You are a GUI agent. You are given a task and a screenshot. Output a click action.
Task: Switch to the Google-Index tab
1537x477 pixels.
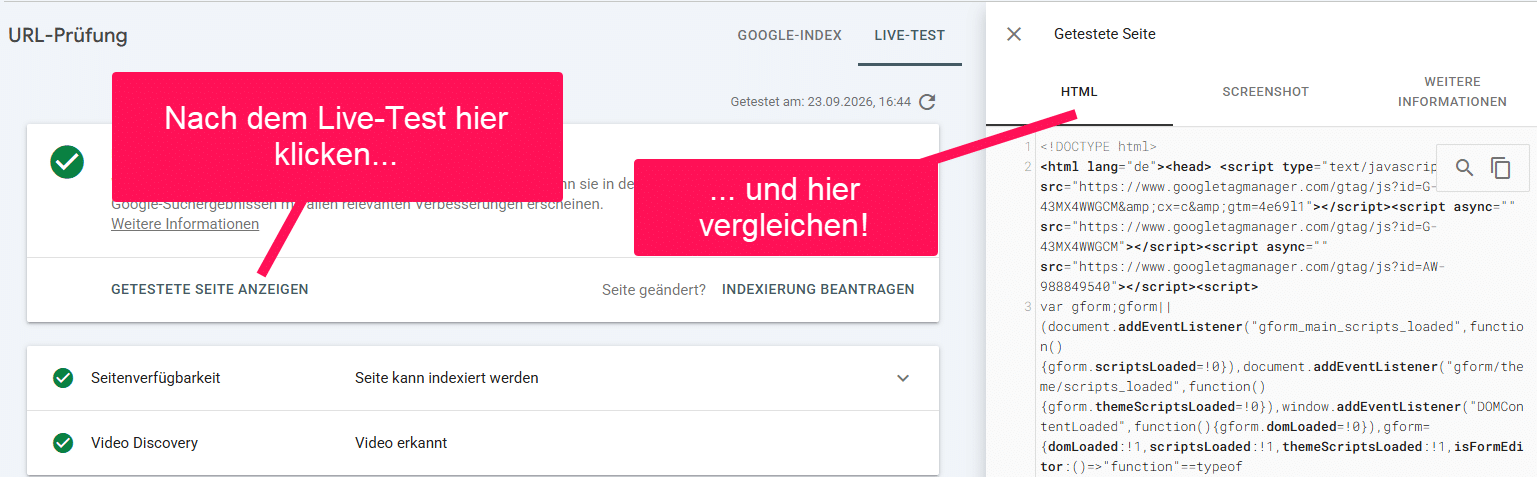pyautogui.click(x=790, y=35)
